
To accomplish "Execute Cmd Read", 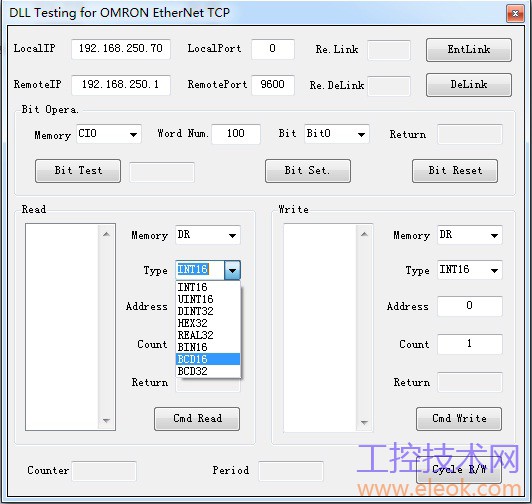I will (197, 419).
